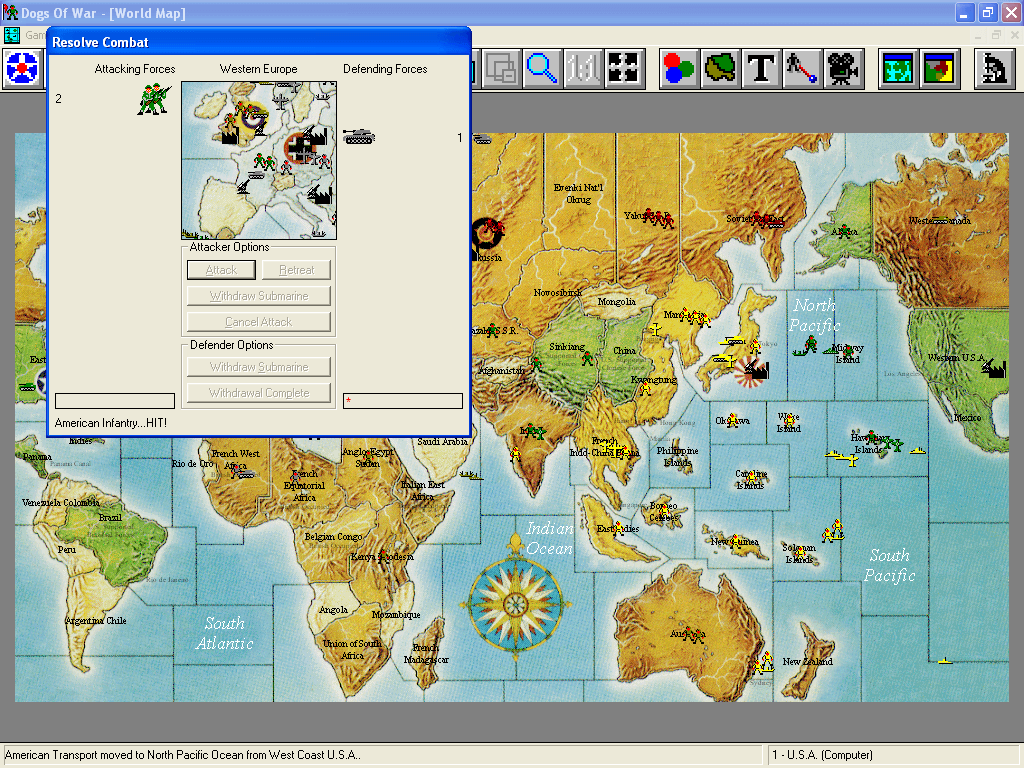This screenshot has height=768, width=1024.
Task: Click the transport moved status bar message
Action: pos(183,755)
